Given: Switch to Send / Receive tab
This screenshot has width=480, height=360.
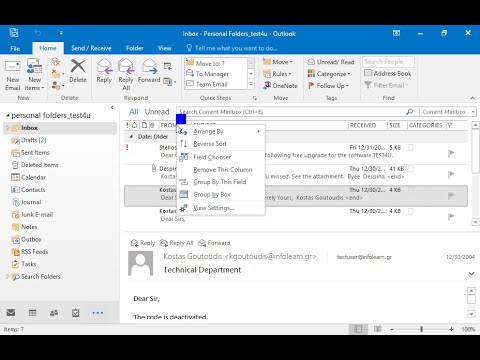Looking at the screenshot, I should pos(91,48).
